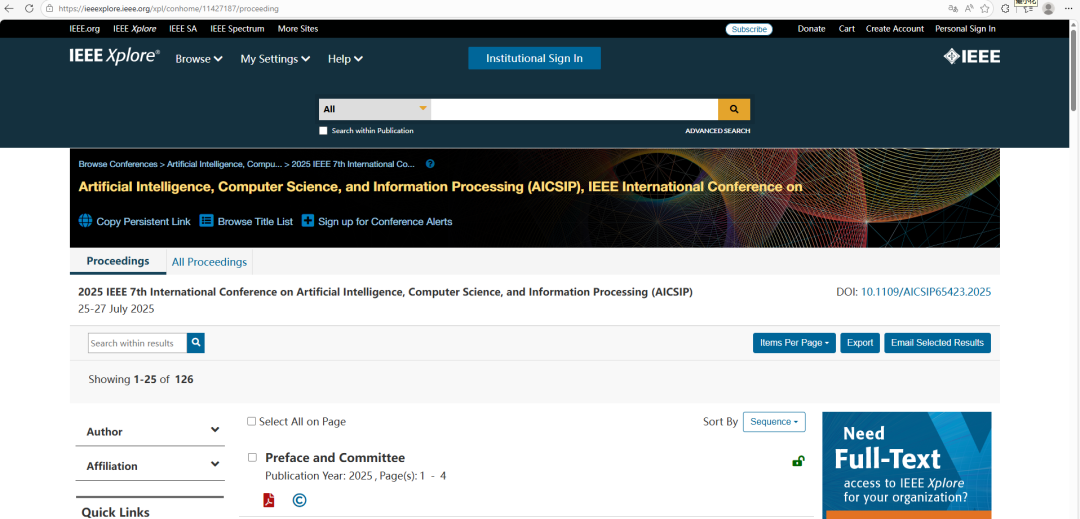
Task: Click the read aloud icon
Action: (969, 8)
